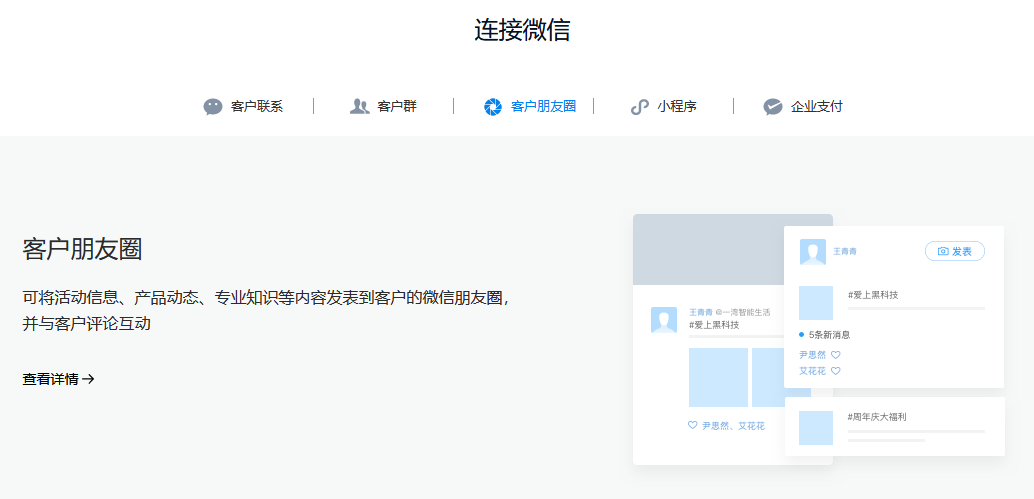
Task: Click the 王青青 @一湾智能生活 name text
Action: pyautogui.click(x=729, y=312)
